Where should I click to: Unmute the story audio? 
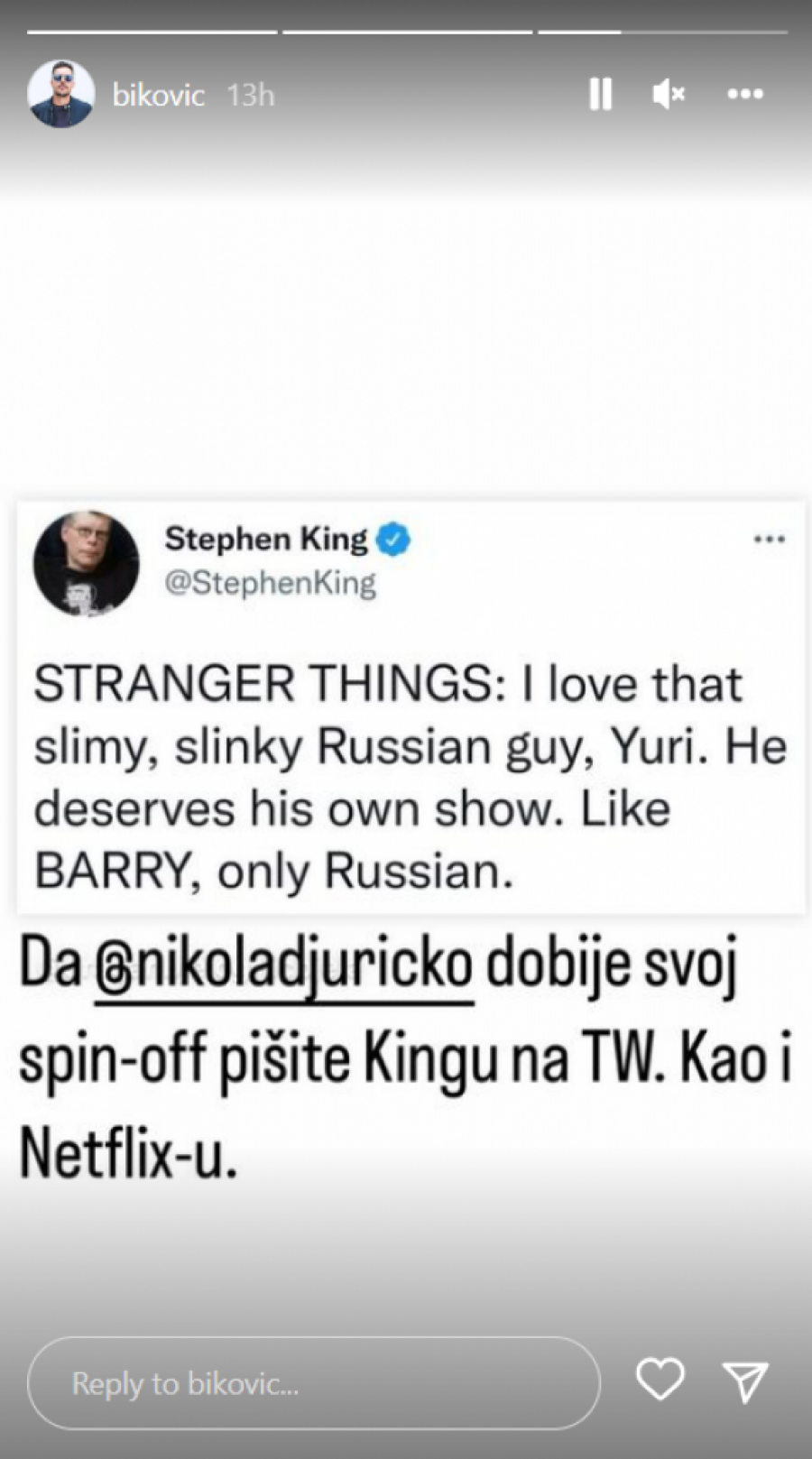click(x=669, y=94)
